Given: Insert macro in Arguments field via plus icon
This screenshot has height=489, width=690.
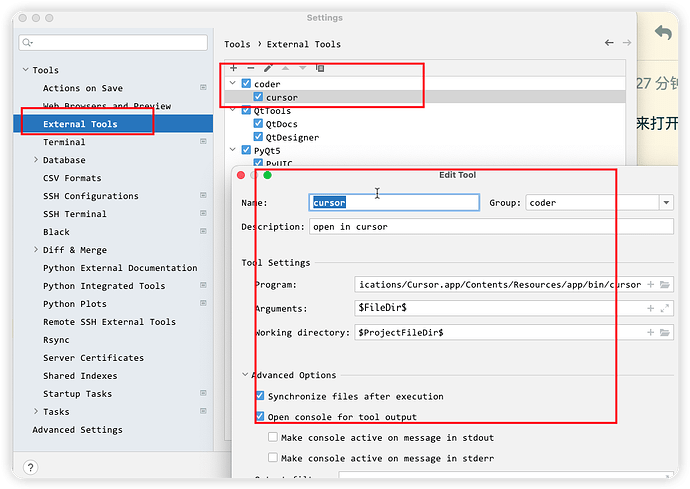Looking at the screenshot, I should point(650,309).
